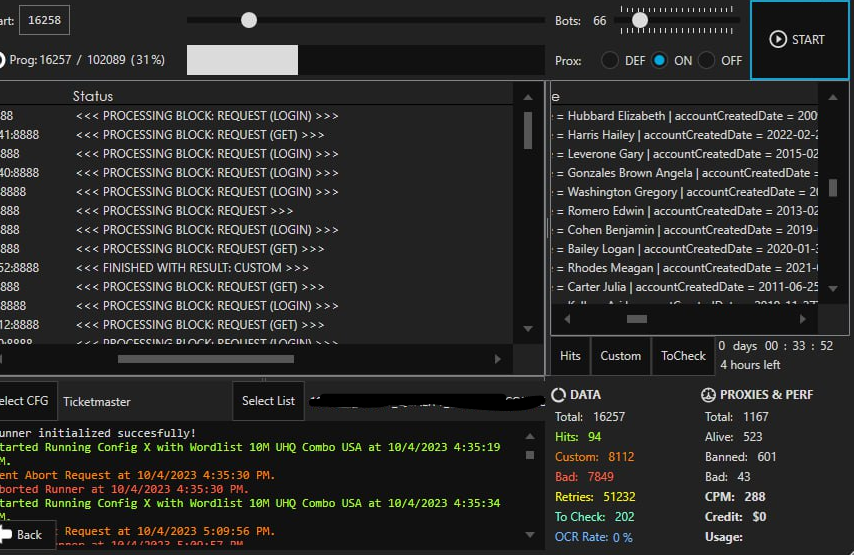The image size is (854, 555).
Task: Click the Back arrow icon
Action: pos(5,534)
